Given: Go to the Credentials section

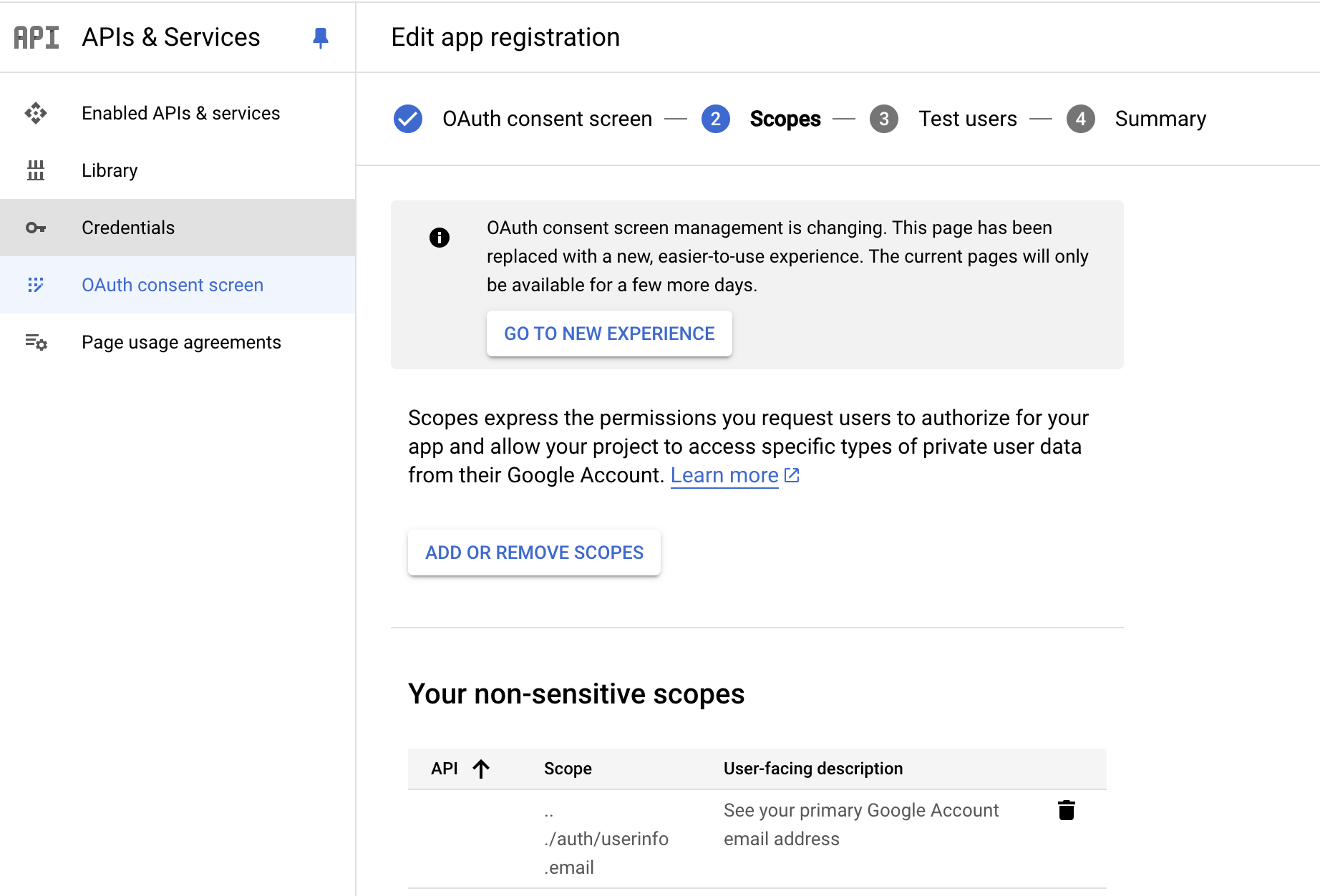Looking at the screenshot, I should click(128, 228).
